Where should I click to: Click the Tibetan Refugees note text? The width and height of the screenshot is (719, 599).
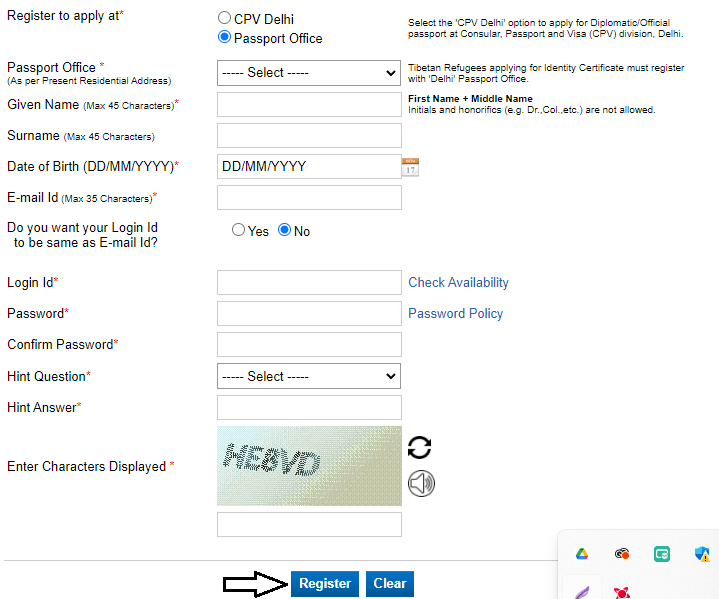[546, 73]
